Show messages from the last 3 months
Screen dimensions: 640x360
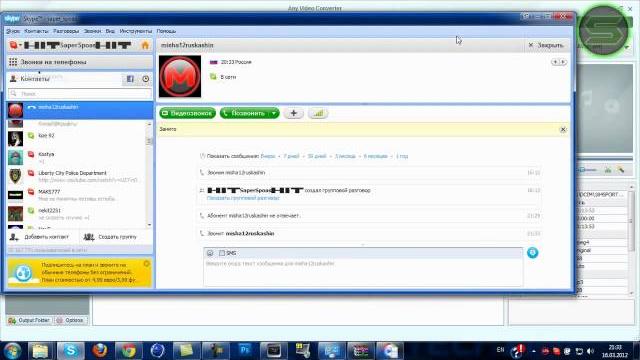tap(345, 156)
